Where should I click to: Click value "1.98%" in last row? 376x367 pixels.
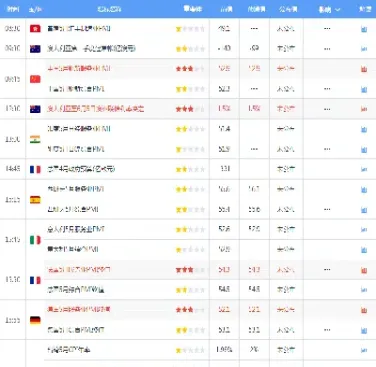(224, 350)
